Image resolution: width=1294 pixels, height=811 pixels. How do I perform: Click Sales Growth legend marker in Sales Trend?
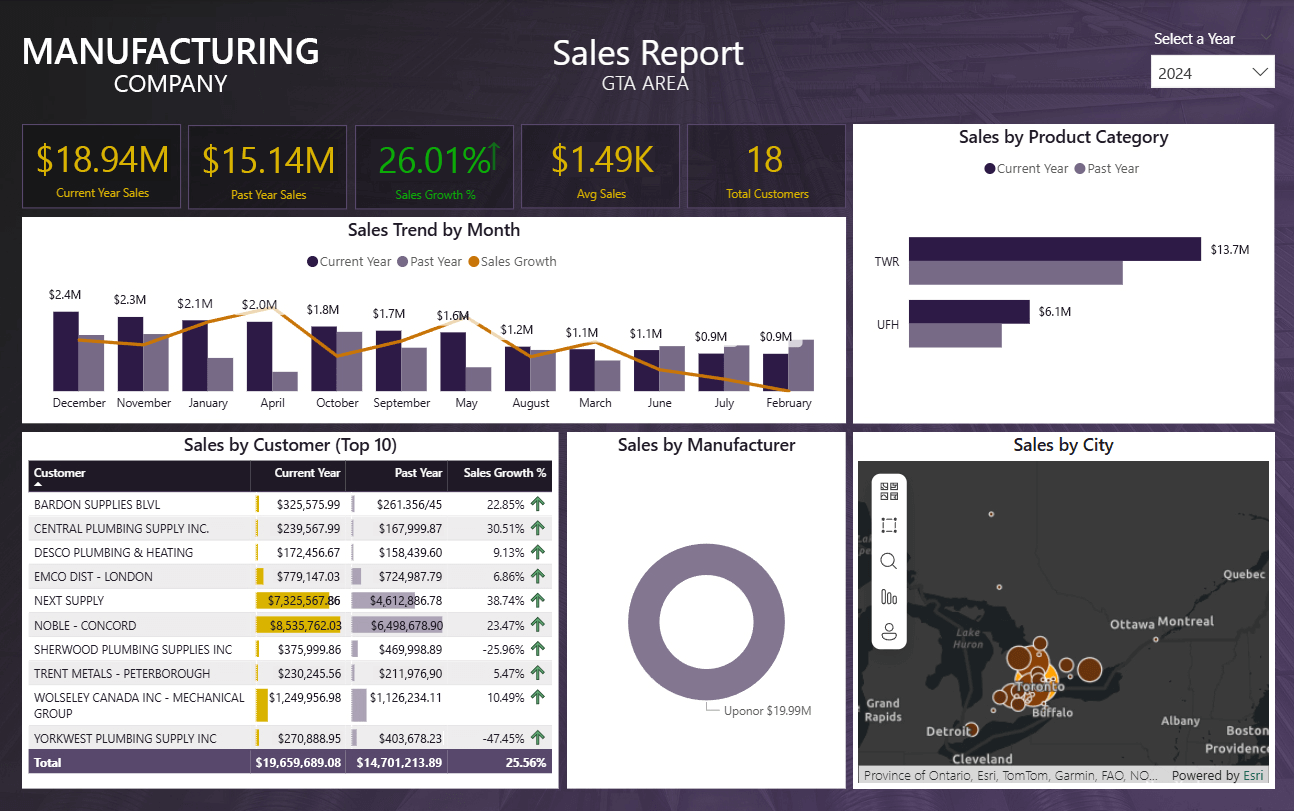[474, 262]
